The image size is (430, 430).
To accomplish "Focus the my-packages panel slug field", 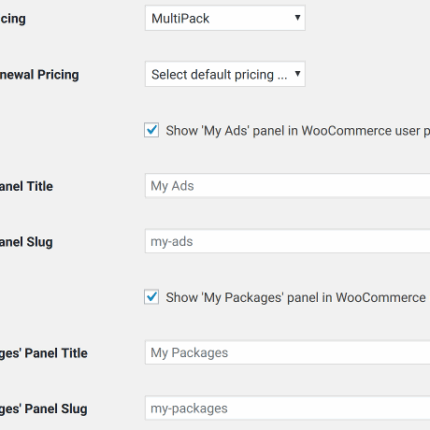I will (287, 408).
